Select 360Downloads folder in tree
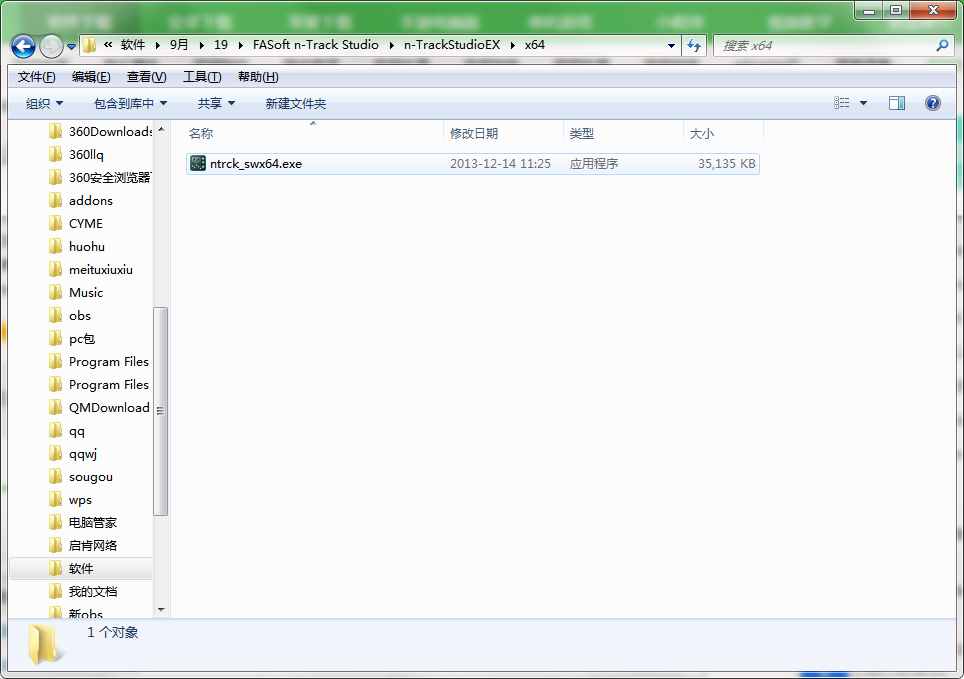The image size is (964, 679). point(101,132)
